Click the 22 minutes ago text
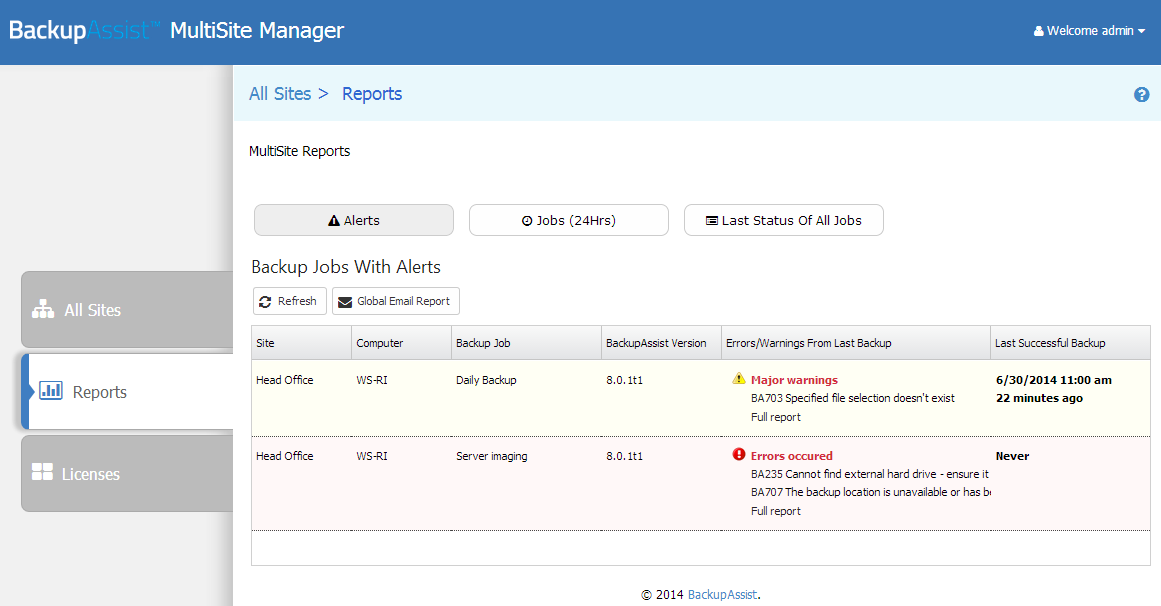Viewport: 1161px width, 606px height. 1039,398
